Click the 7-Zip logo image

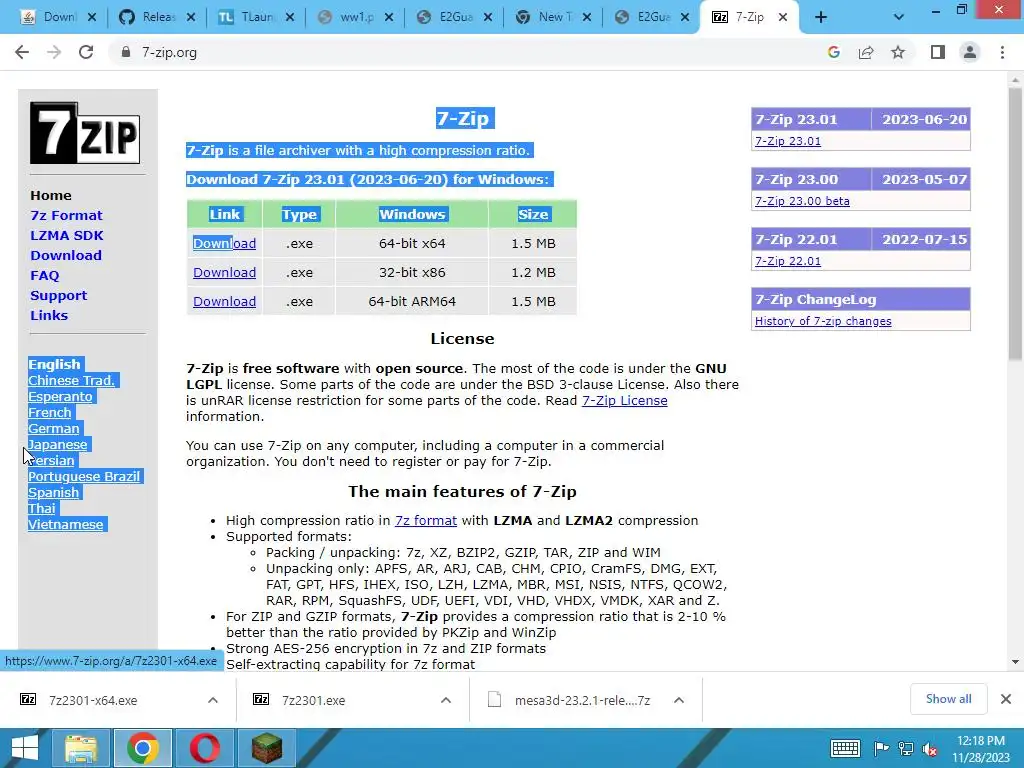pyautogui.click(x=85, y=133)
